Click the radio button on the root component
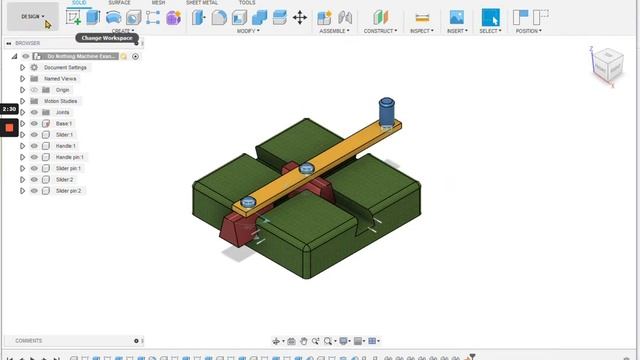Image resolution: width=640 pixels, height=360 pixels. pyautogui.click(x=136, y=56)
